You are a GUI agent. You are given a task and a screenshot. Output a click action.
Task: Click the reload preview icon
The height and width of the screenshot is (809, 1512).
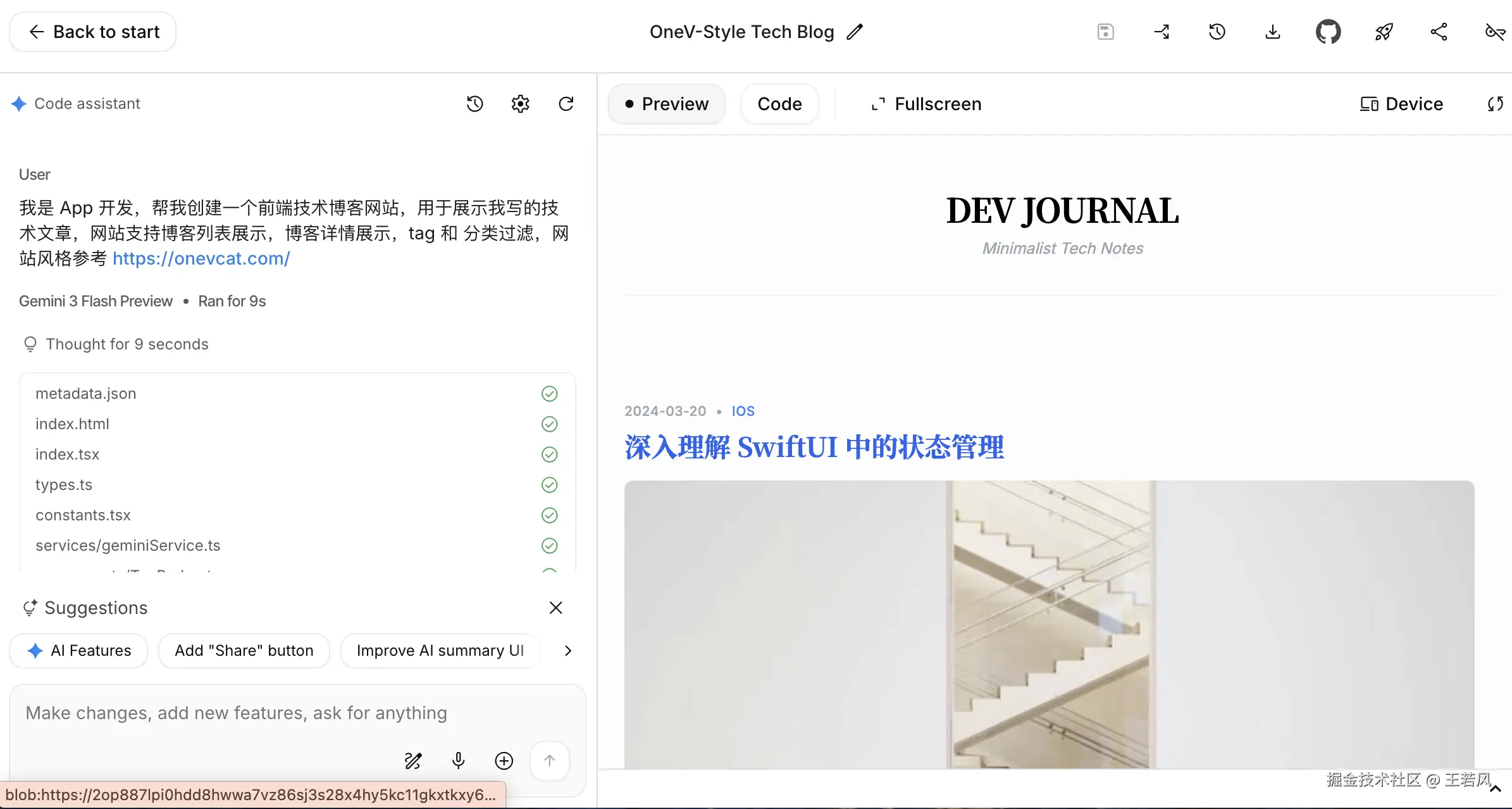1495,104
